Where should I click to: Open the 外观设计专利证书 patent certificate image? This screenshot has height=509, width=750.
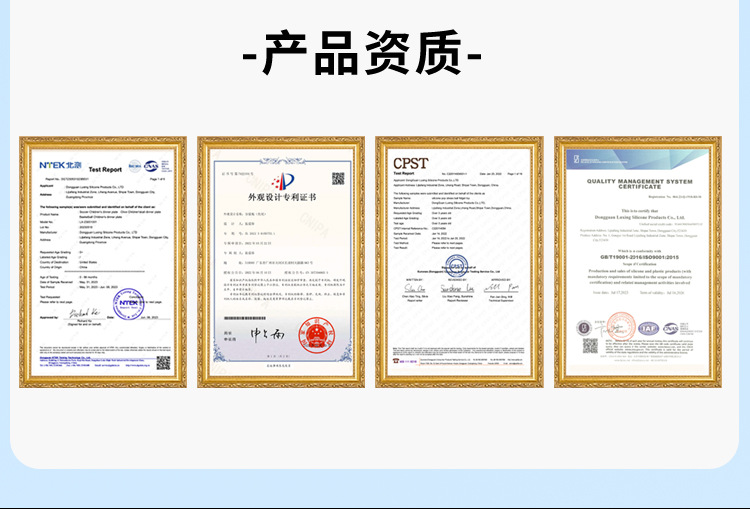coord(281,262)
